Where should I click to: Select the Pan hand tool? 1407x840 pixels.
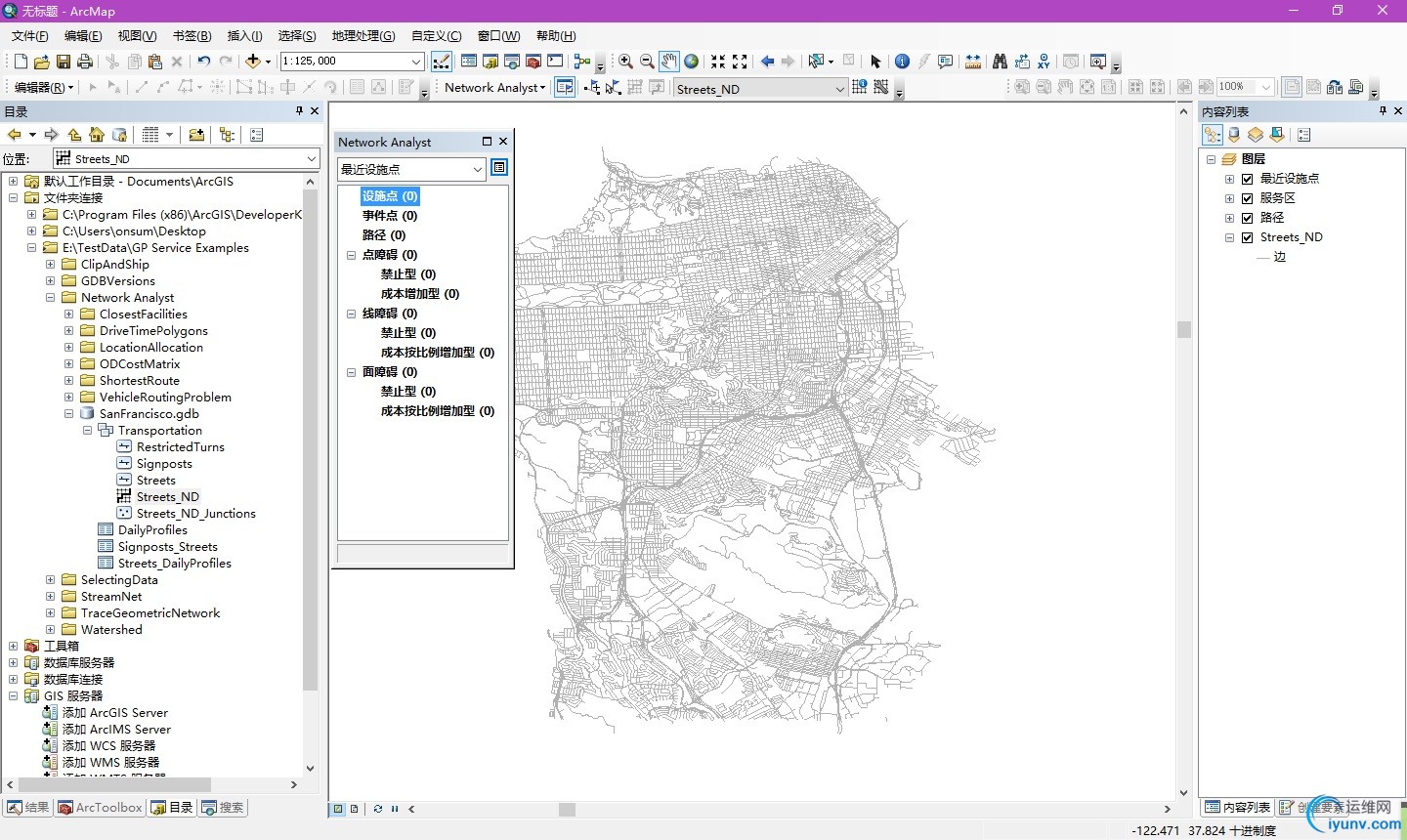coord(669,62)
